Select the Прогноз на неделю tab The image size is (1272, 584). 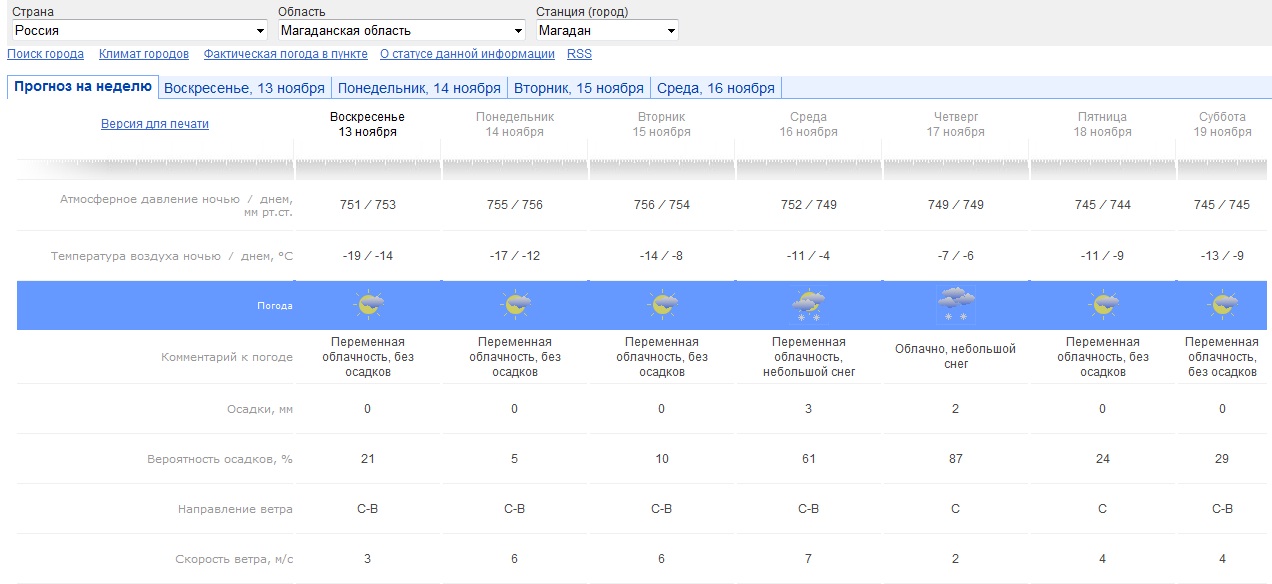click(x=83, y=87)
